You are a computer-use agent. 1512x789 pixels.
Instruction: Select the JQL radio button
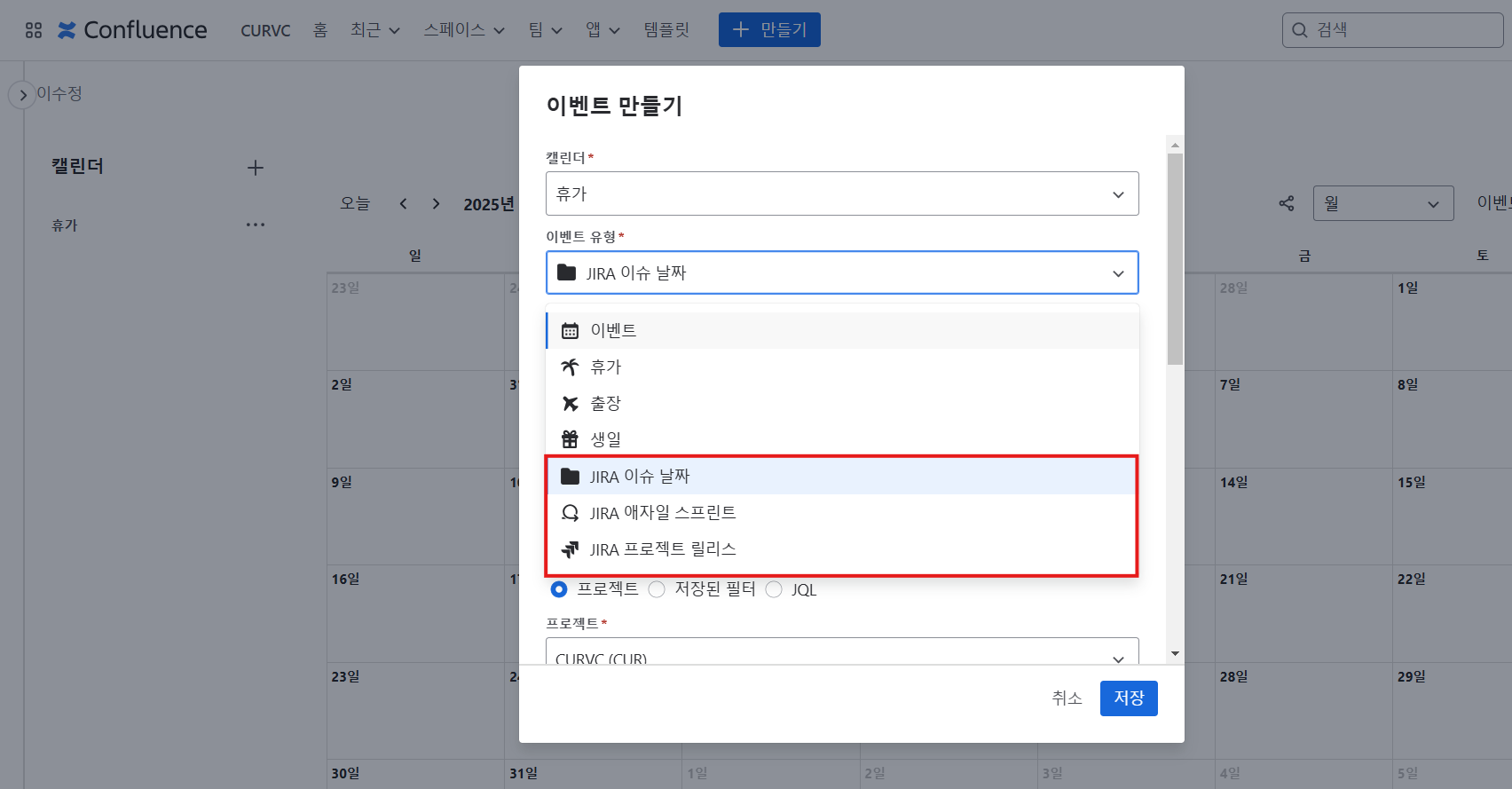click(x=774, y=589)
